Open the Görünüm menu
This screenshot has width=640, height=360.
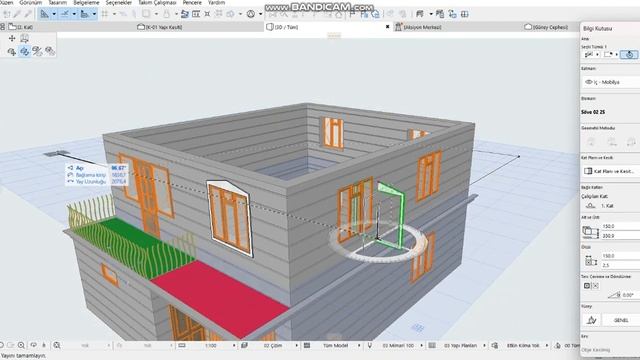point(31,2)
